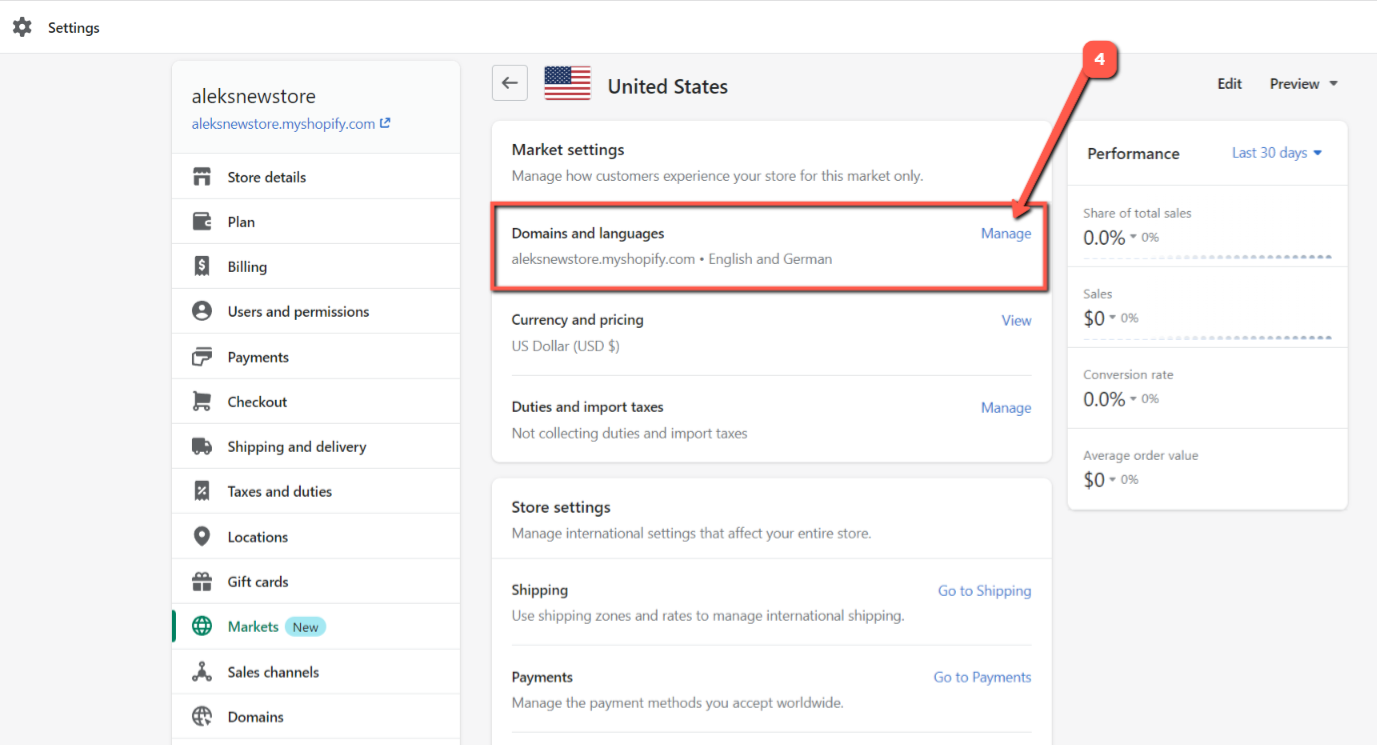The height and width of the screenshot is (745, 1377).
Task: Open the Last 30 days date range dropdown
Action: click(1277, 153)
